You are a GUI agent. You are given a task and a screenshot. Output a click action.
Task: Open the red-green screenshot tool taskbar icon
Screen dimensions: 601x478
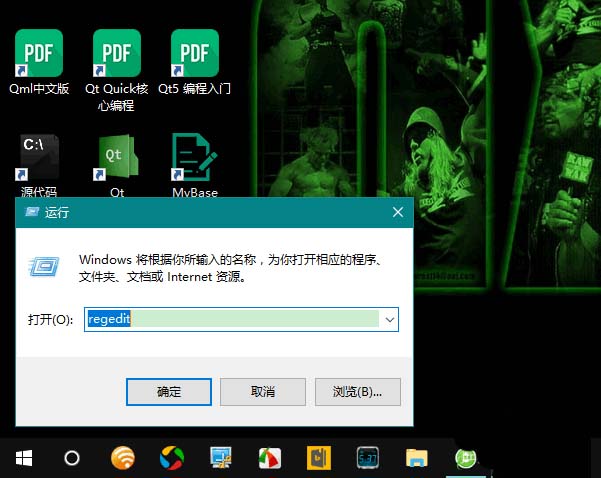tap(270, 458)
